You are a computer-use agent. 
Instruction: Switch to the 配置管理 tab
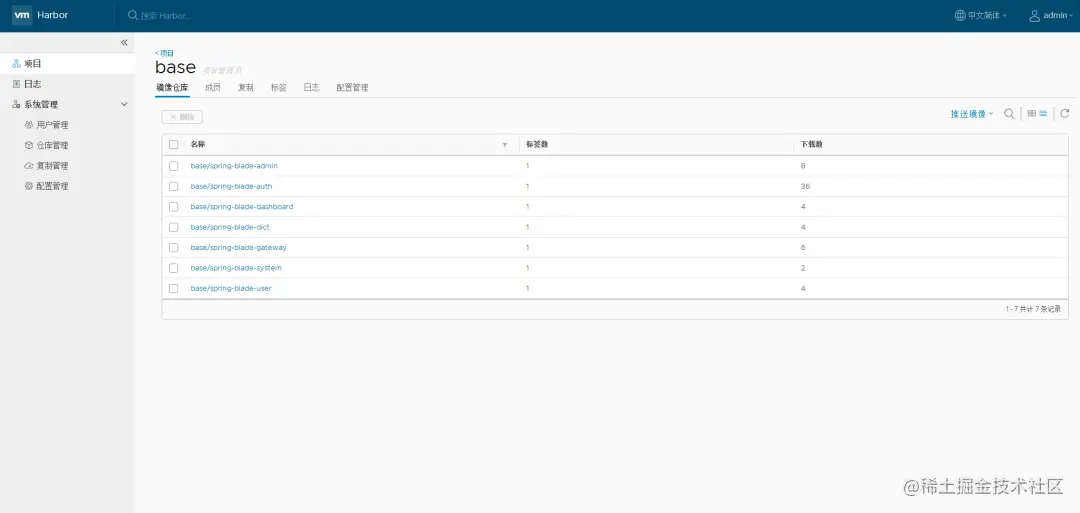(x=352, y=88)
